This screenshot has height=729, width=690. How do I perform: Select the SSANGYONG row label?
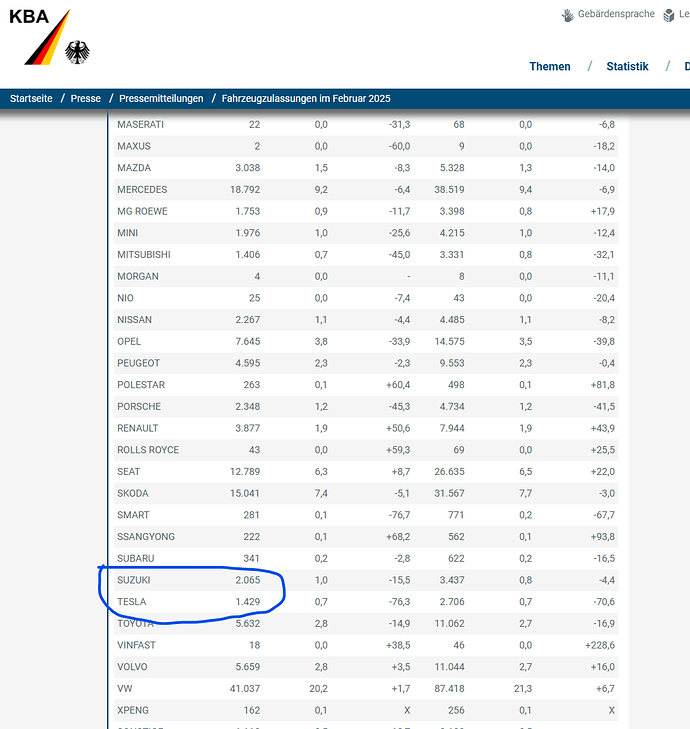[x=146, y=537]
